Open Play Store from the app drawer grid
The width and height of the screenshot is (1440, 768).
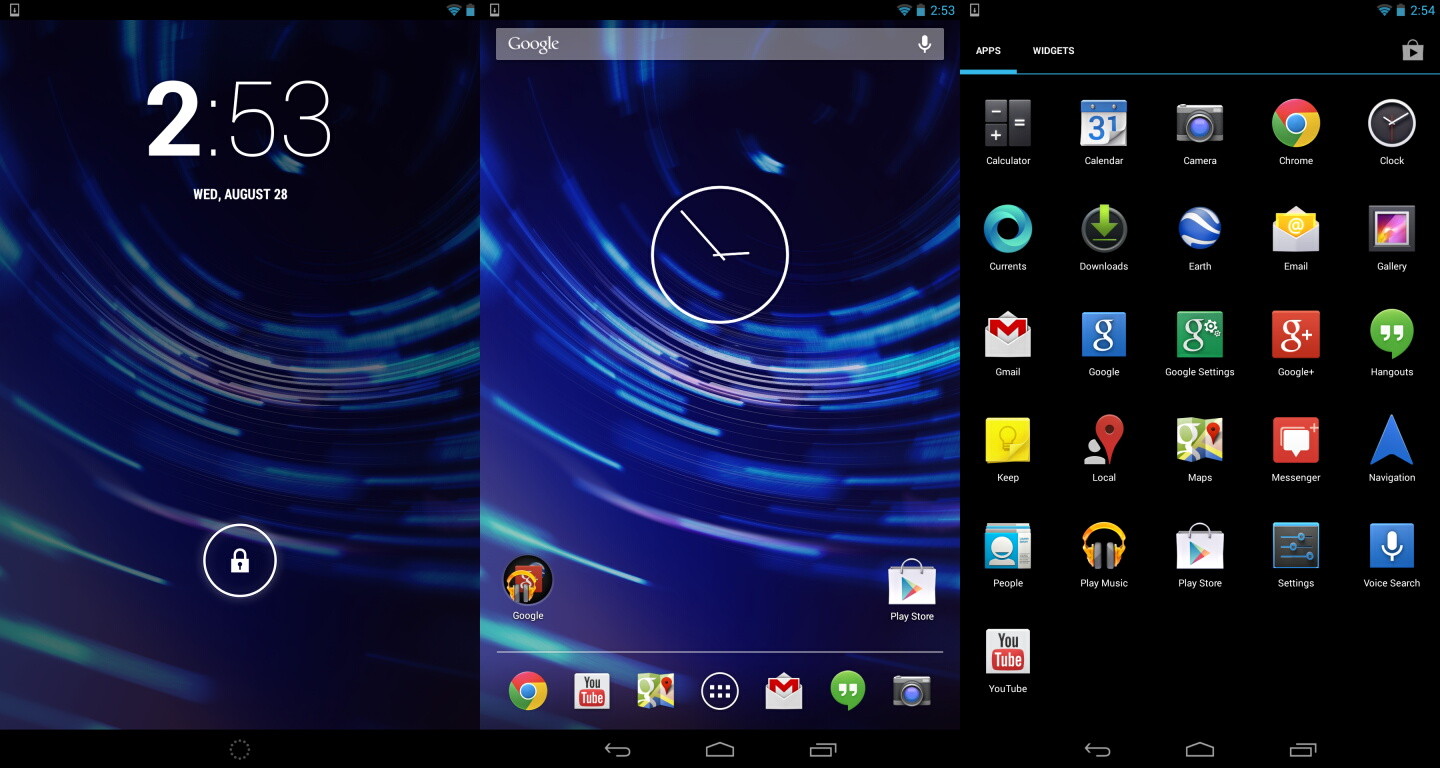click(1200, 546)
